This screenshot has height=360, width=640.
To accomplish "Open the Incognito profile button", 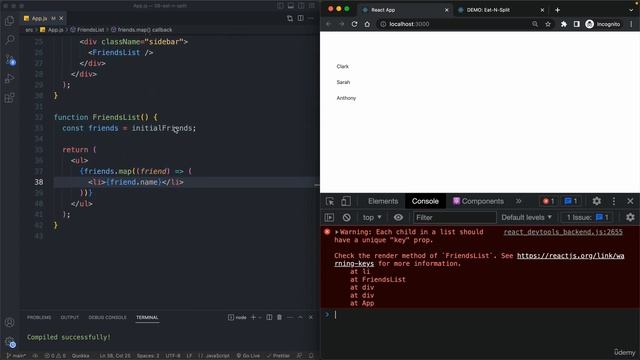I will point(603,24).
